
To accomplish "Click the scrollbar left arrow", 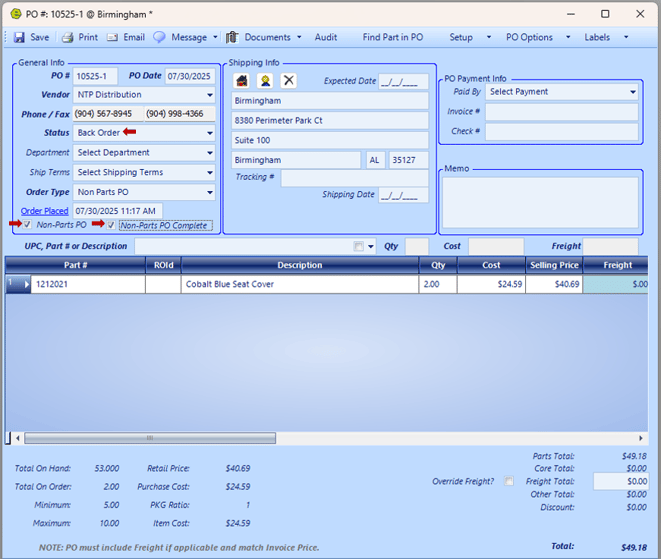I will tap(18, 438).
